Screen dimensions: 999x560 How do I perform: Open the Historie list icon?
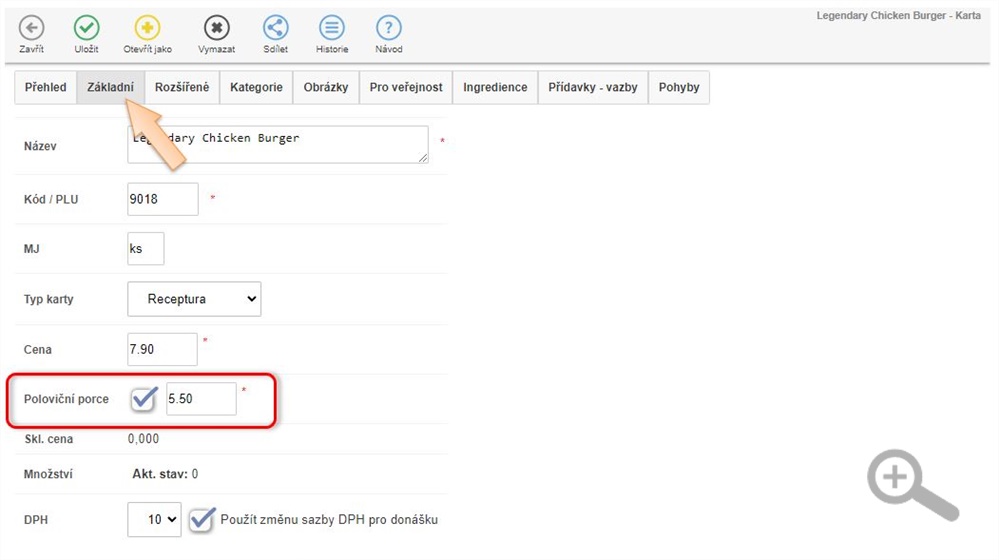[x=332, y=29]
